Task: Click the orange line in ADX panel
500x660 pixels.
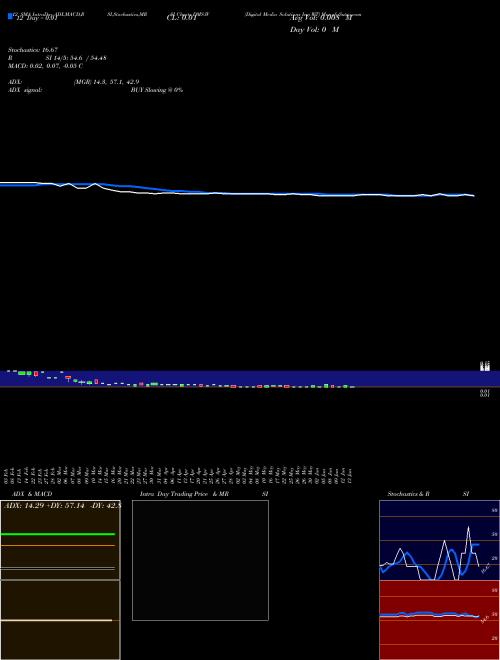Action: (58, 546)
